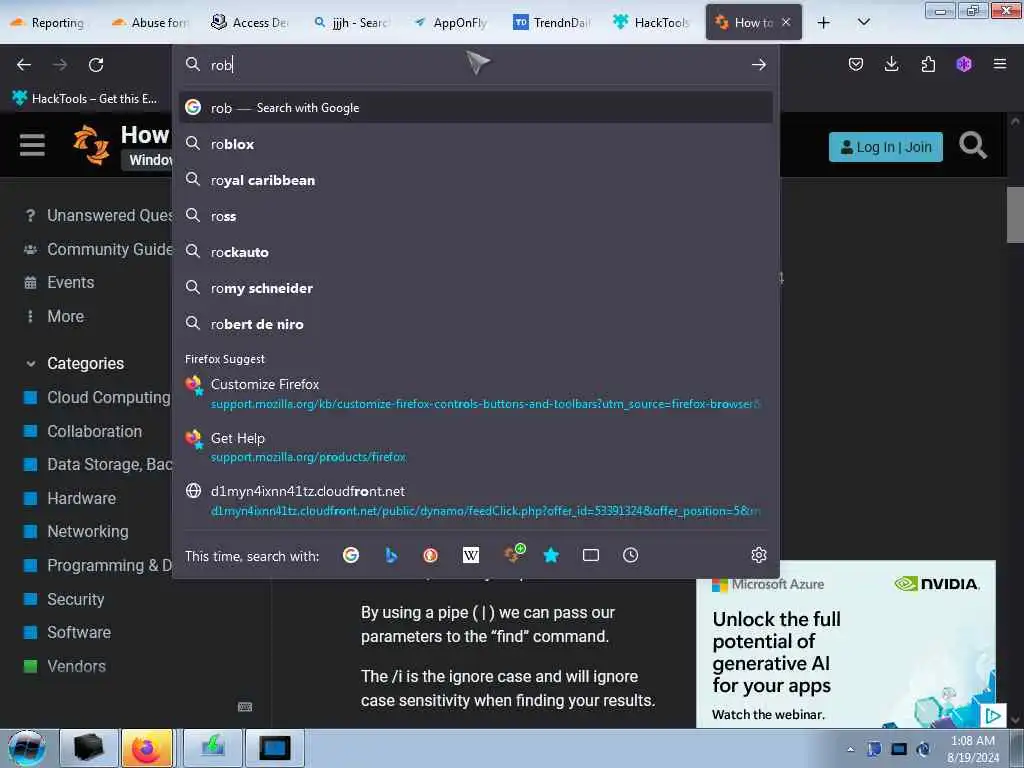This screenshot has height=768, width=1024.
Task: Click the AdChoices icon on the ad
Action: 993,716
